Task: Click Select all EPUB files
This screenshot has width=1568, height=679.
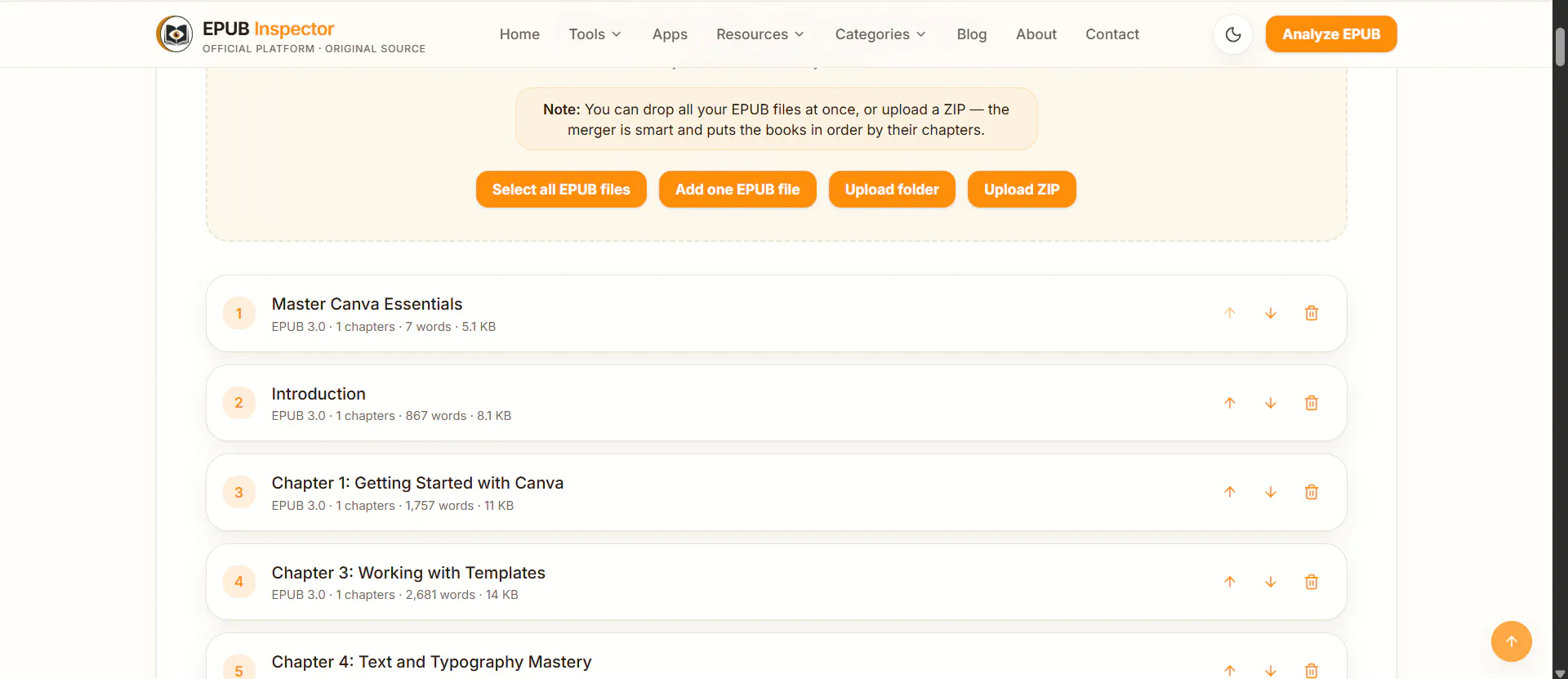Action: [x=561, y=190]
